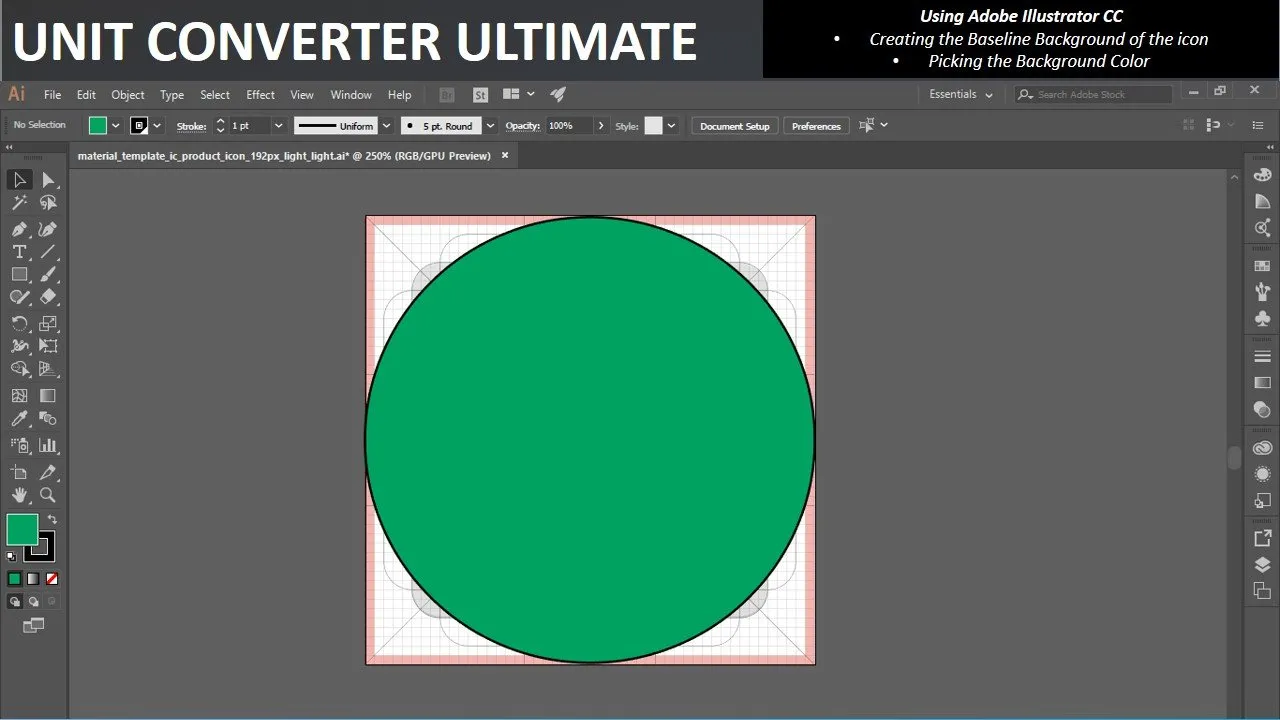Select the Slice tool
The image size is (1280, 720).
pyautogui.click(x=47, y=472)
